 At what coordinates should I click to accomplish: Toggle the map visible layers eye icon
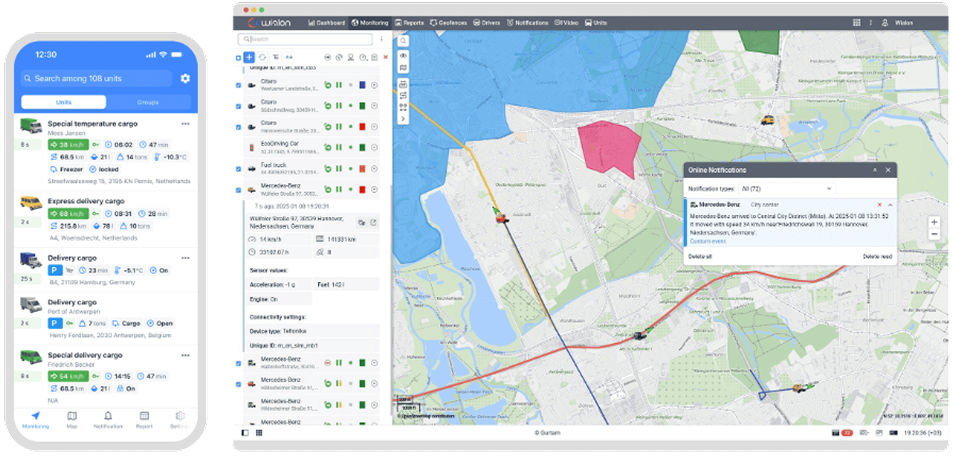tap(403, 55)
